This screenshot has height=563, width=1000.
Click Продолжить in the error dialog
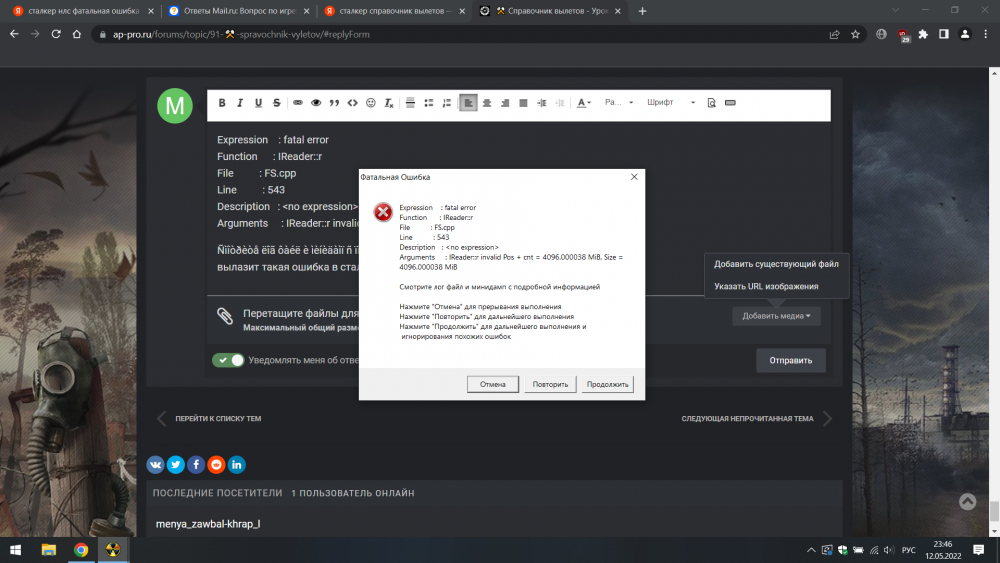click(607, 384)
